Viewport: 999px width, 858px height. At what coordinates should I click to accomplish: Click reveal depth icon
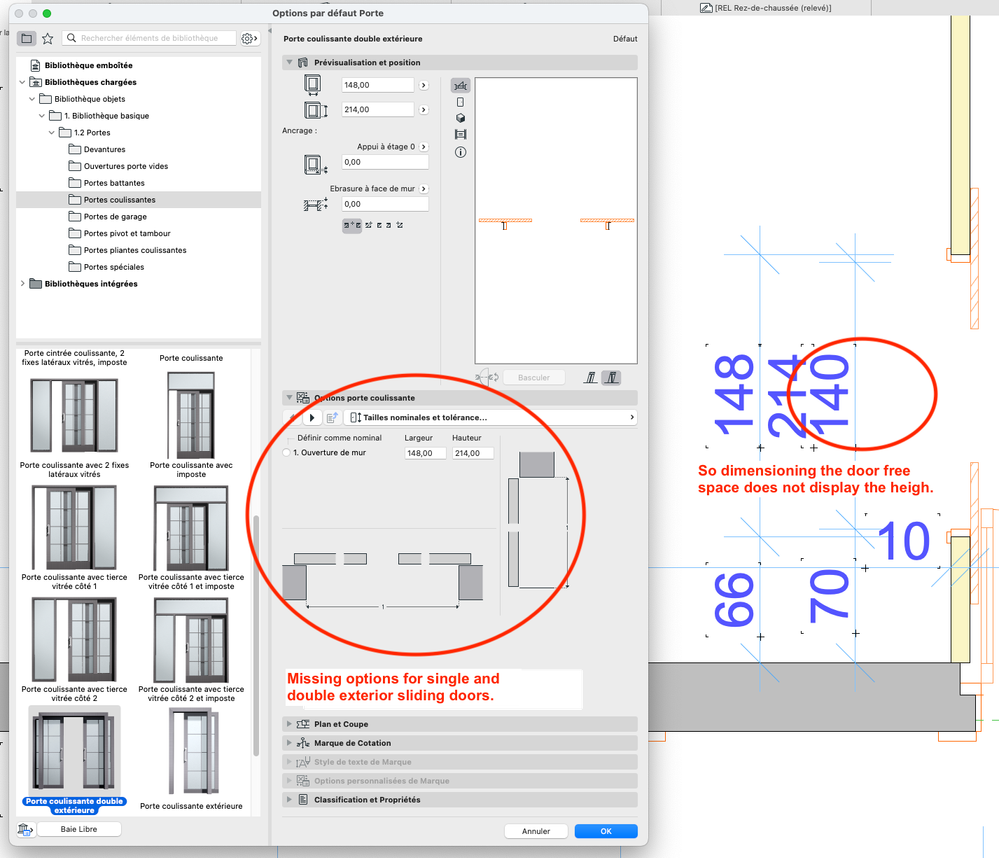tap(315, 204)
